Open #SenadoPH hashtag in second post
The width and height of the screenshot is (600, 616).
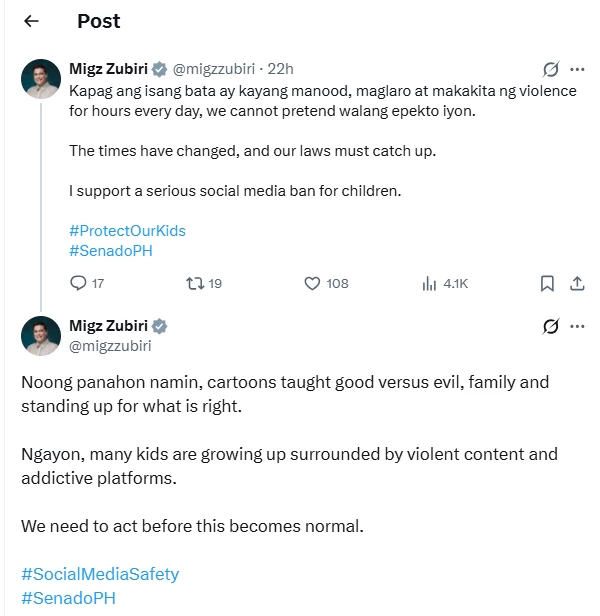68,598
